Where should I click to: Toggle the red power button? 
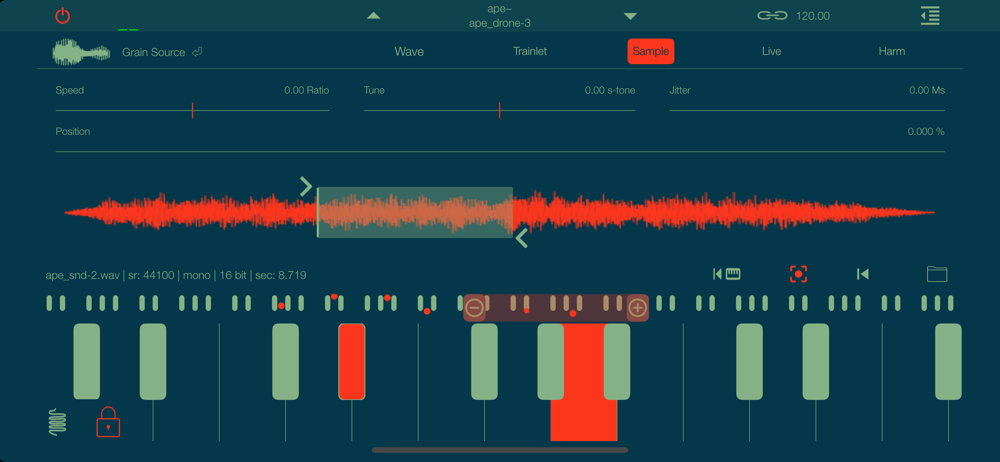coord(62,15)
